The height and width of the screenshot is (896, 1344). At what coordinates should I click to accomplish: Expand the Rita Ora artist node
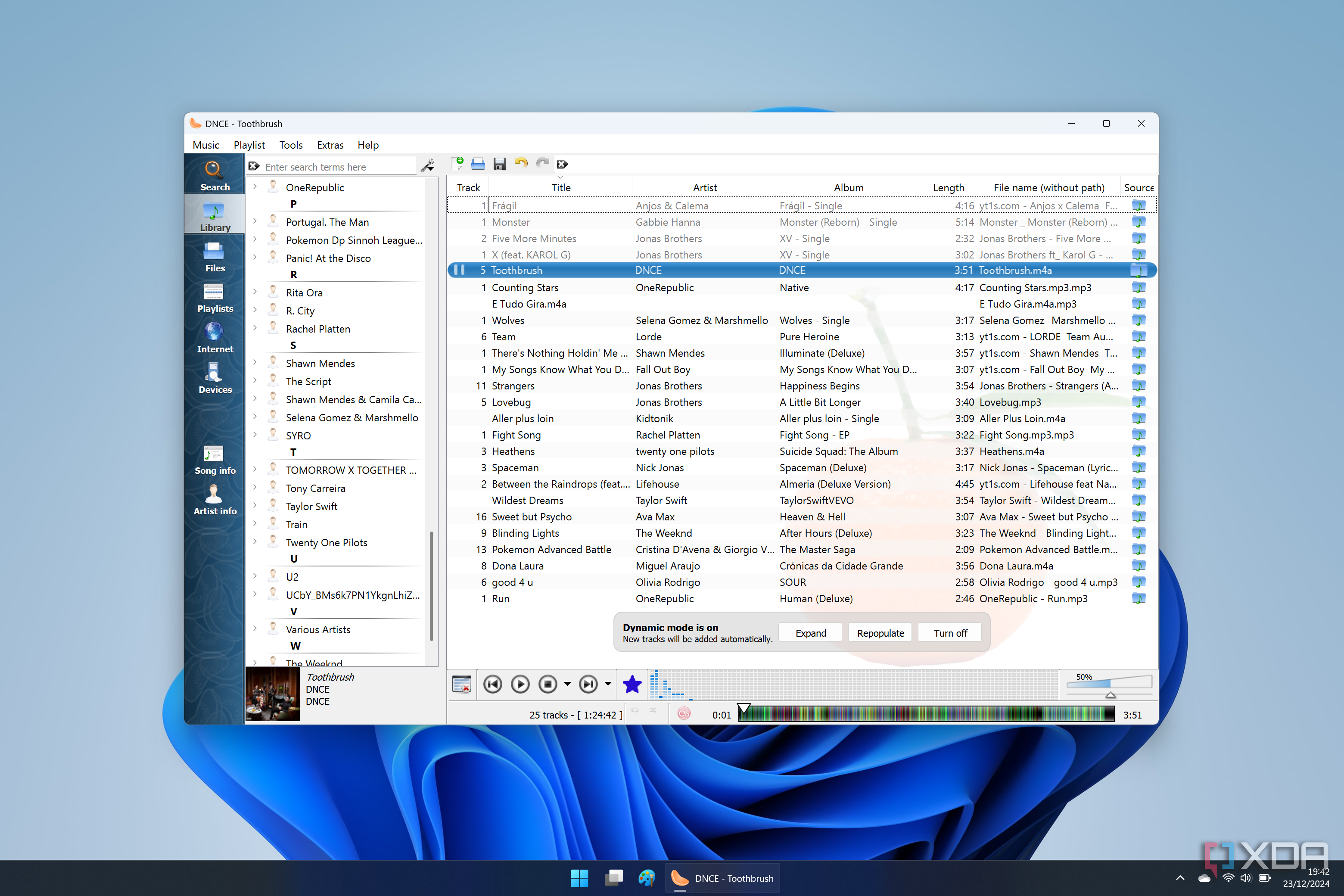click(x=255, y=292)
